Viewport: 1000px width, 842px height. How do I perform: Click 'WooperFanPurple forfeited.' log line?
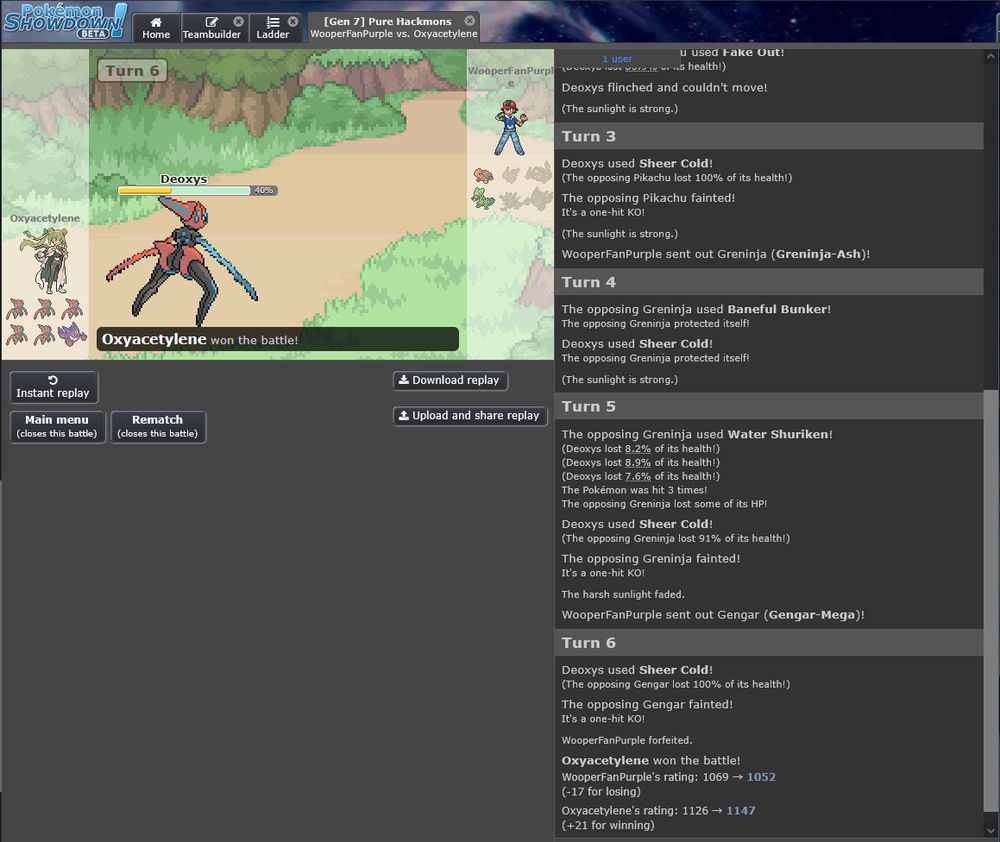[x=627, y=741]
